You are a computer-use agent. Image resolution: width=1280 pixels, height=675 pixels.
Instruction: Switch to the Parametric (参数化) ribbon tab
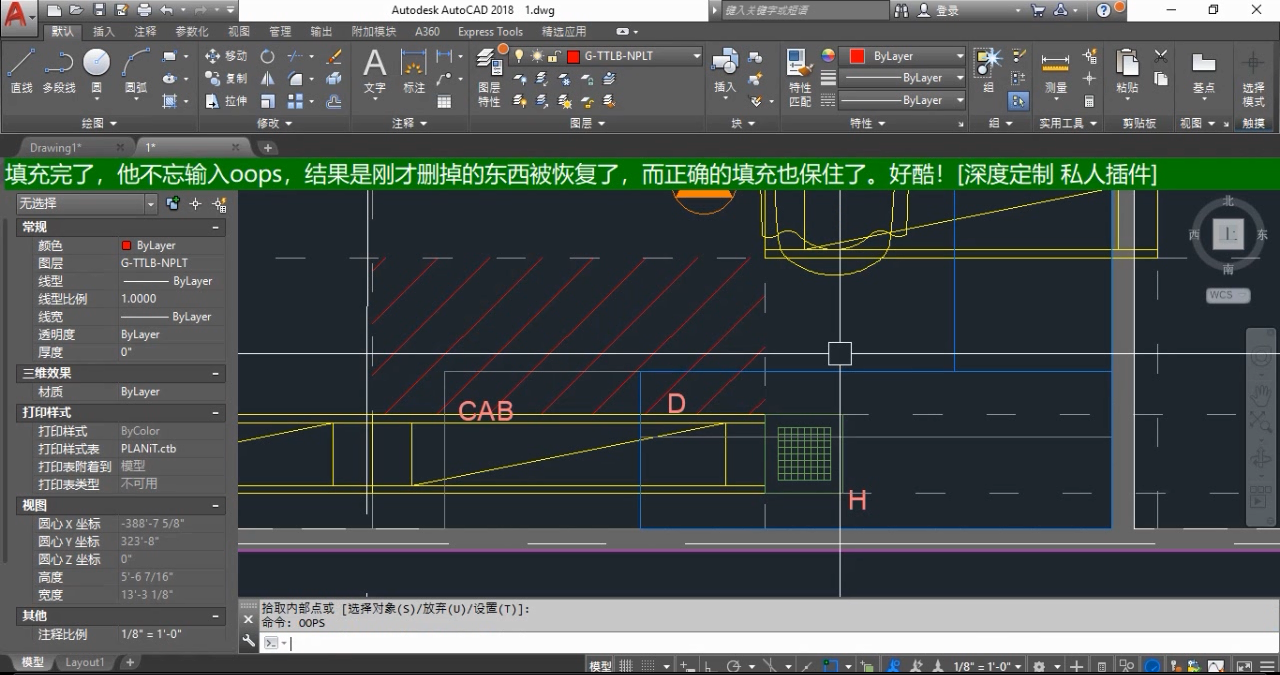[x=192, y=31]
